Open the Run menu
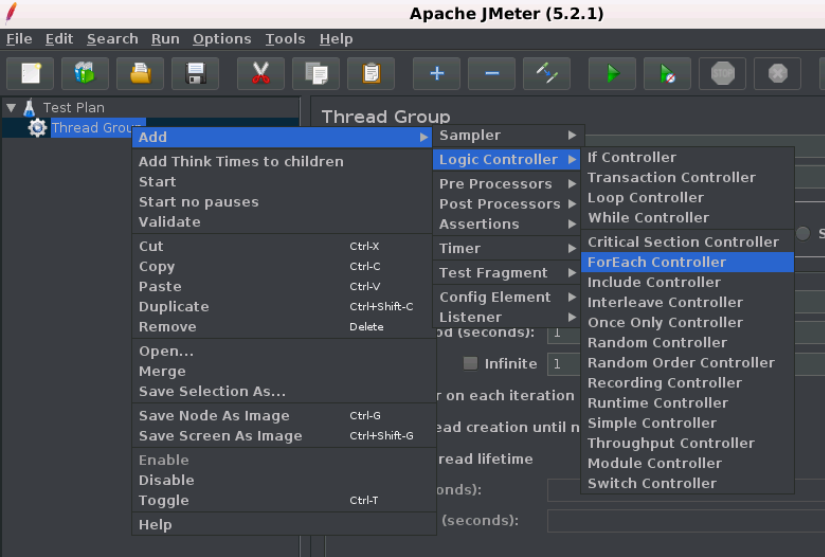Image resolution: width=825 pixels, height=557 pixels. pos(165,39)
